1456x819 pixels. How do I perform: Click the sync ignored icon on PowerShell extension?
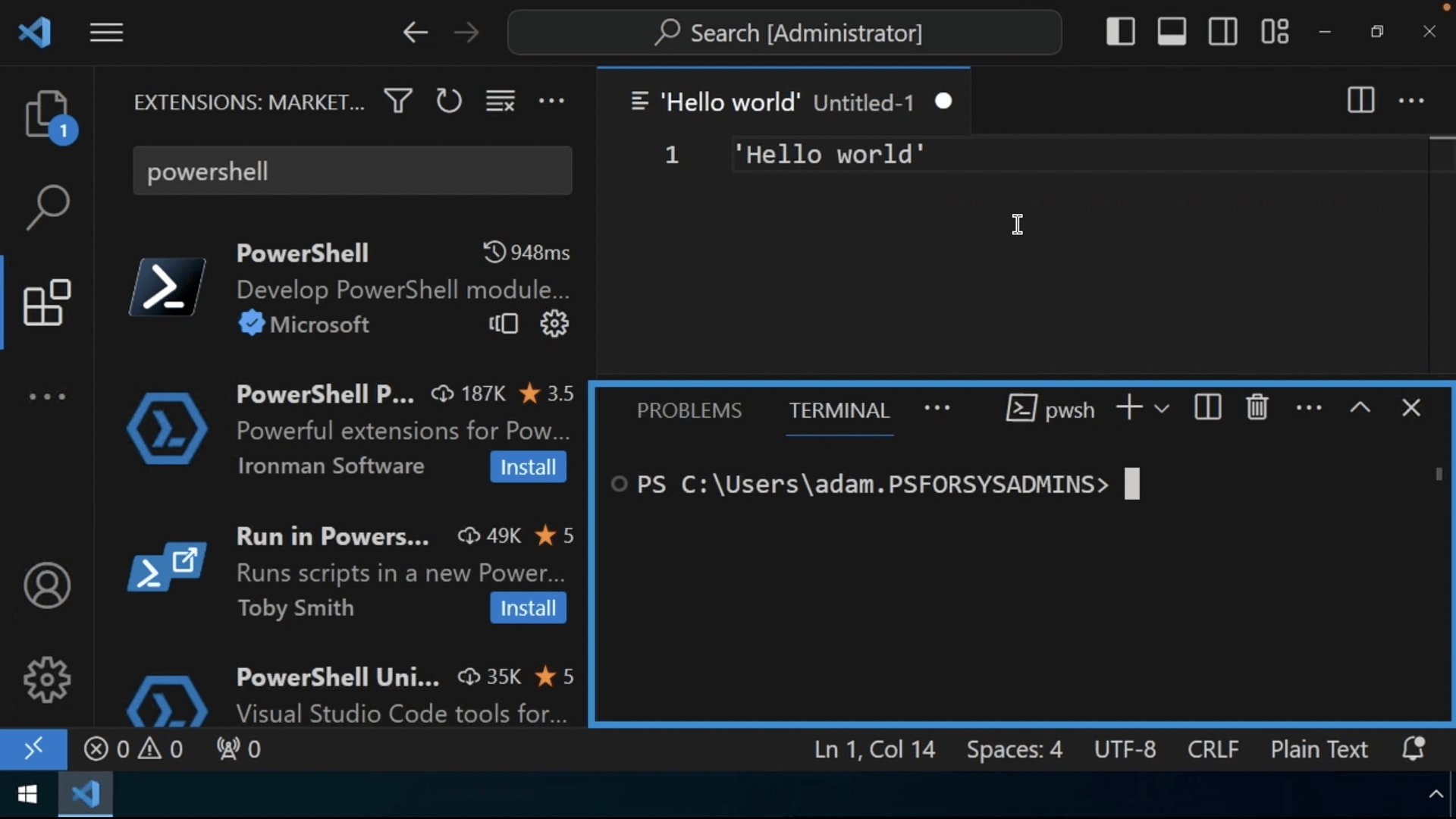504,324
